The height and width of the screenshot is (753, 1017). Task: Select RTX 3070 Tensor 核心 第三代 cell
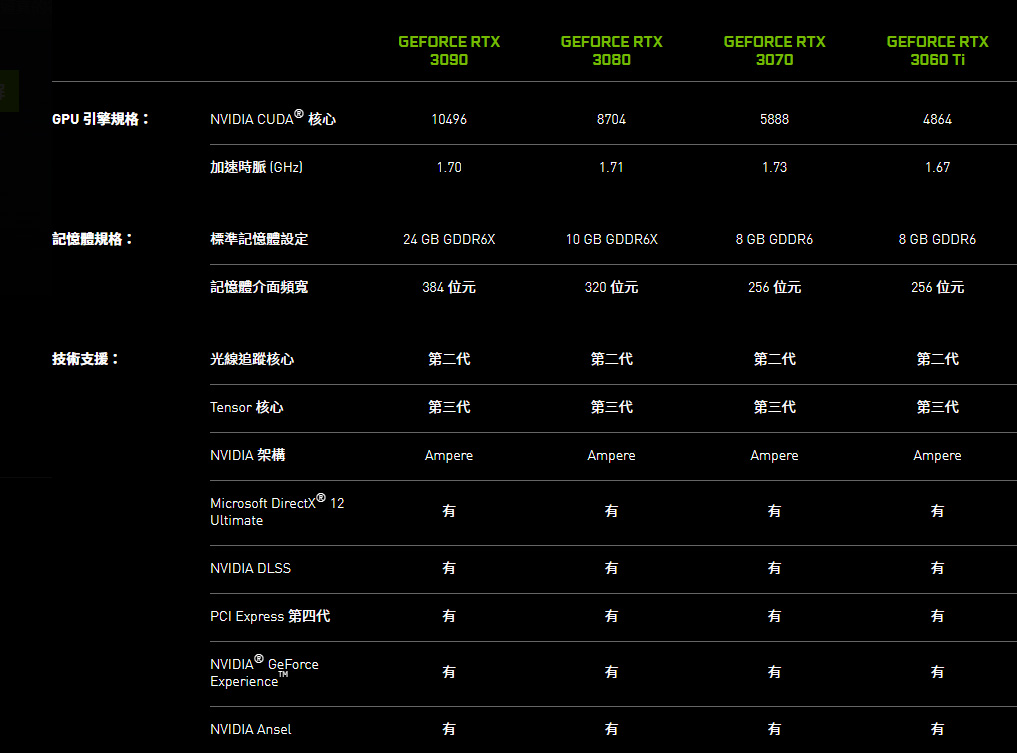pyautogui.click(x=774, y=407)
